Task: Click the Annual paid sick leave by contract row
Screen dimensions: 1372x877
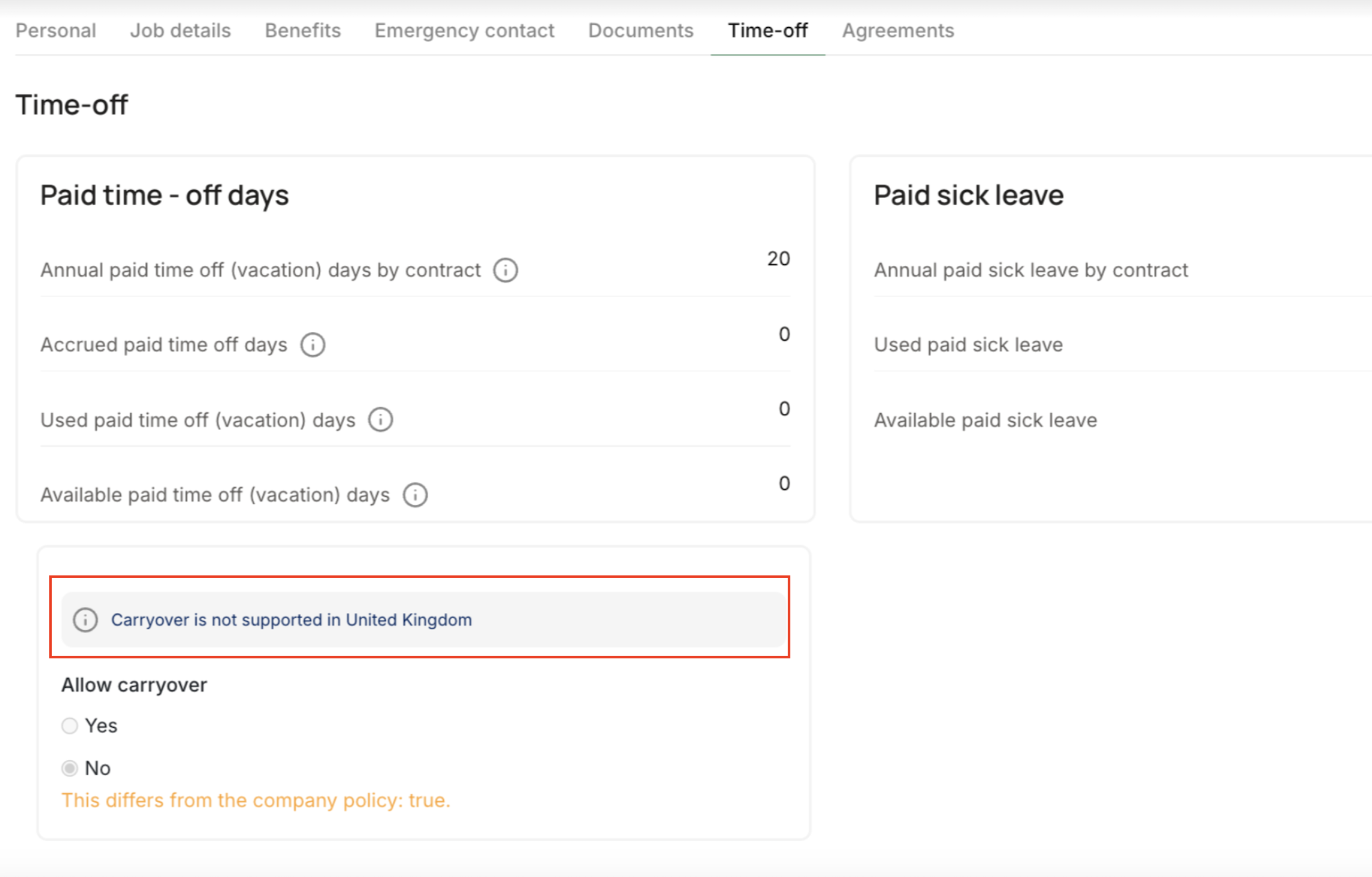Action: [x=1123, y=270]
